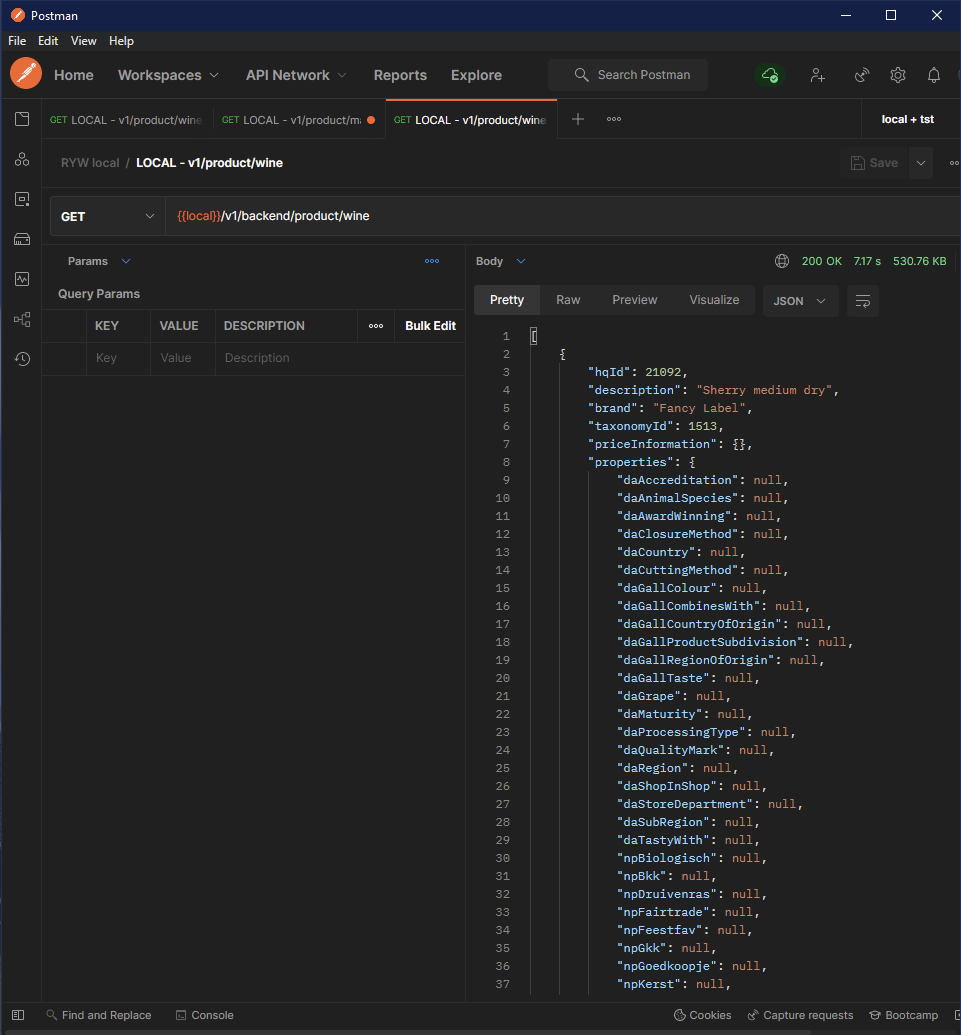Open the Edit menu
This screenshot has height=1035, width=961.
(48, 41)
